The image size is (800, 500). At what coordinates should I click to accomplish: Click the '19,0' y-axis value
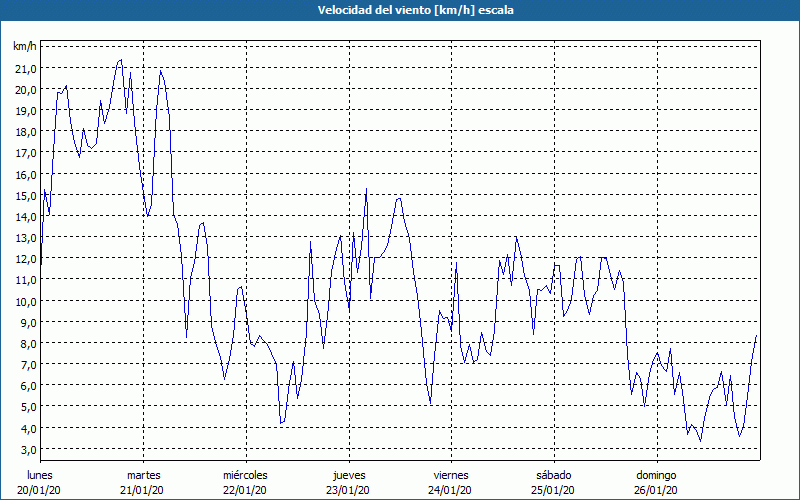26,111
